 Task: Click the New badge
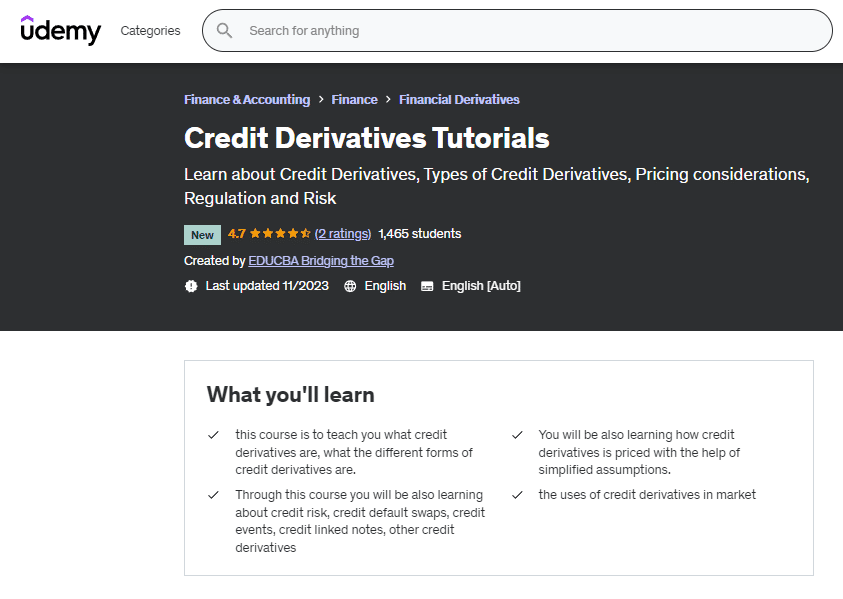point(202,235)
